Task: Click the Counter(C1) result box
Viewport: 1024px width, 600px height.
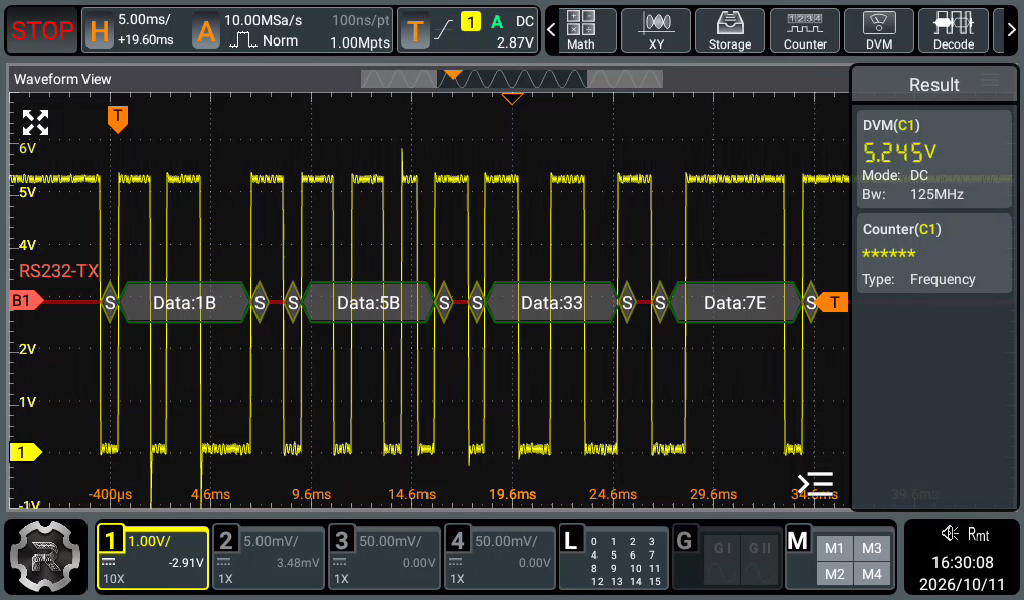Action: (935, 253)
